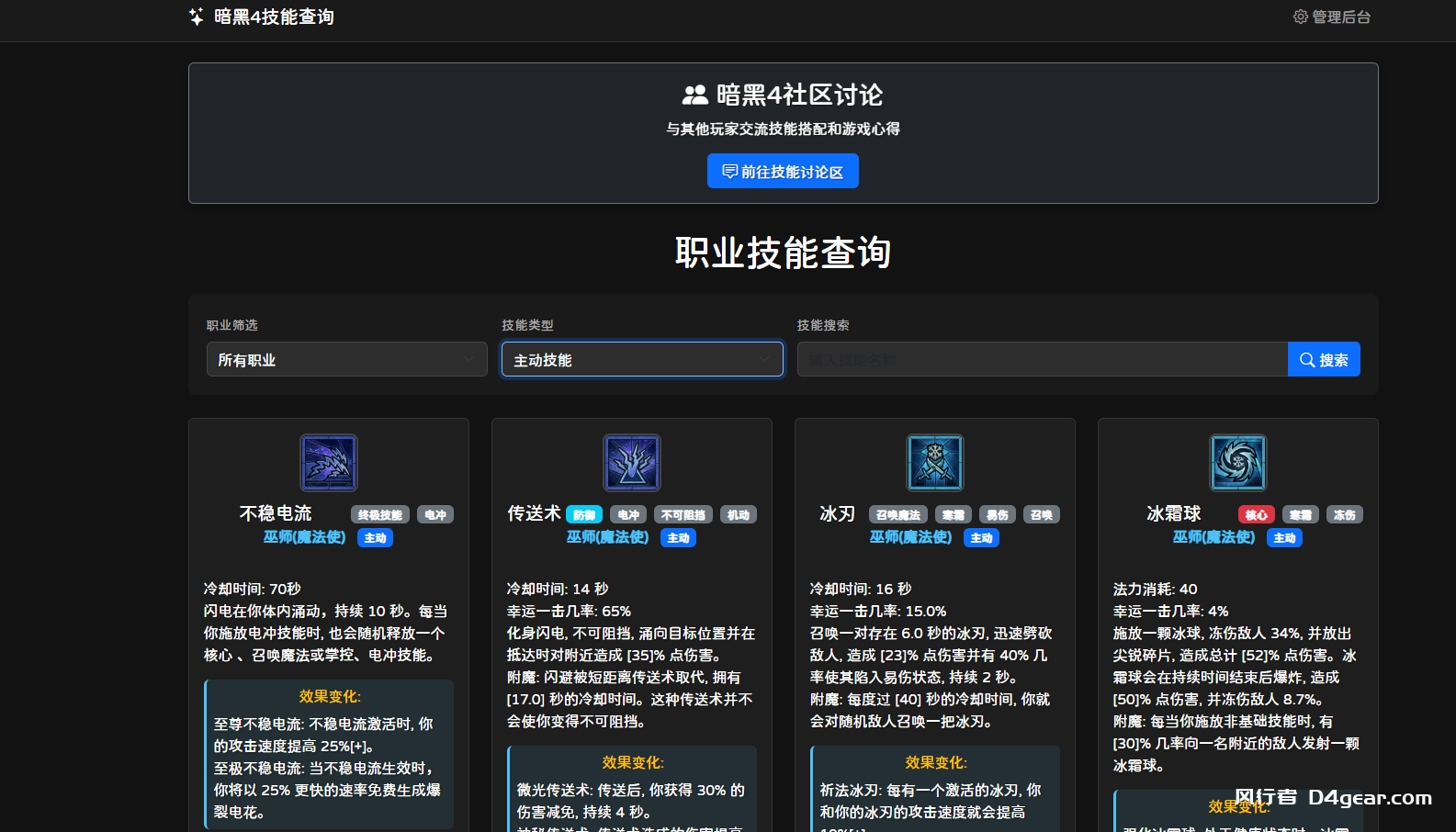Click 幸运一击几率: 65% text
The image size is (1456, 832).
click(x=570, y=611)
